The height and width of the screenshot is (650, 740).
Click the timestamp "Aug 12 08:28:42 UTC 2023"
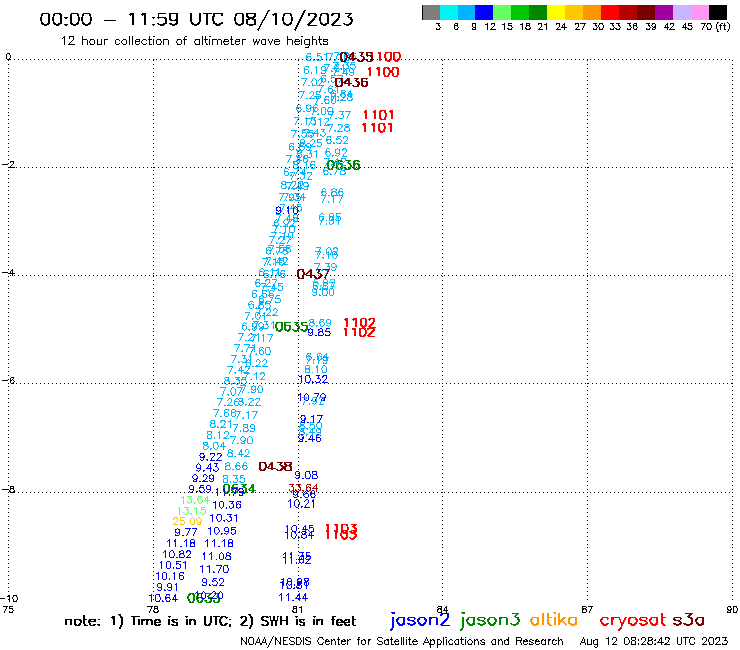[654, 641]
